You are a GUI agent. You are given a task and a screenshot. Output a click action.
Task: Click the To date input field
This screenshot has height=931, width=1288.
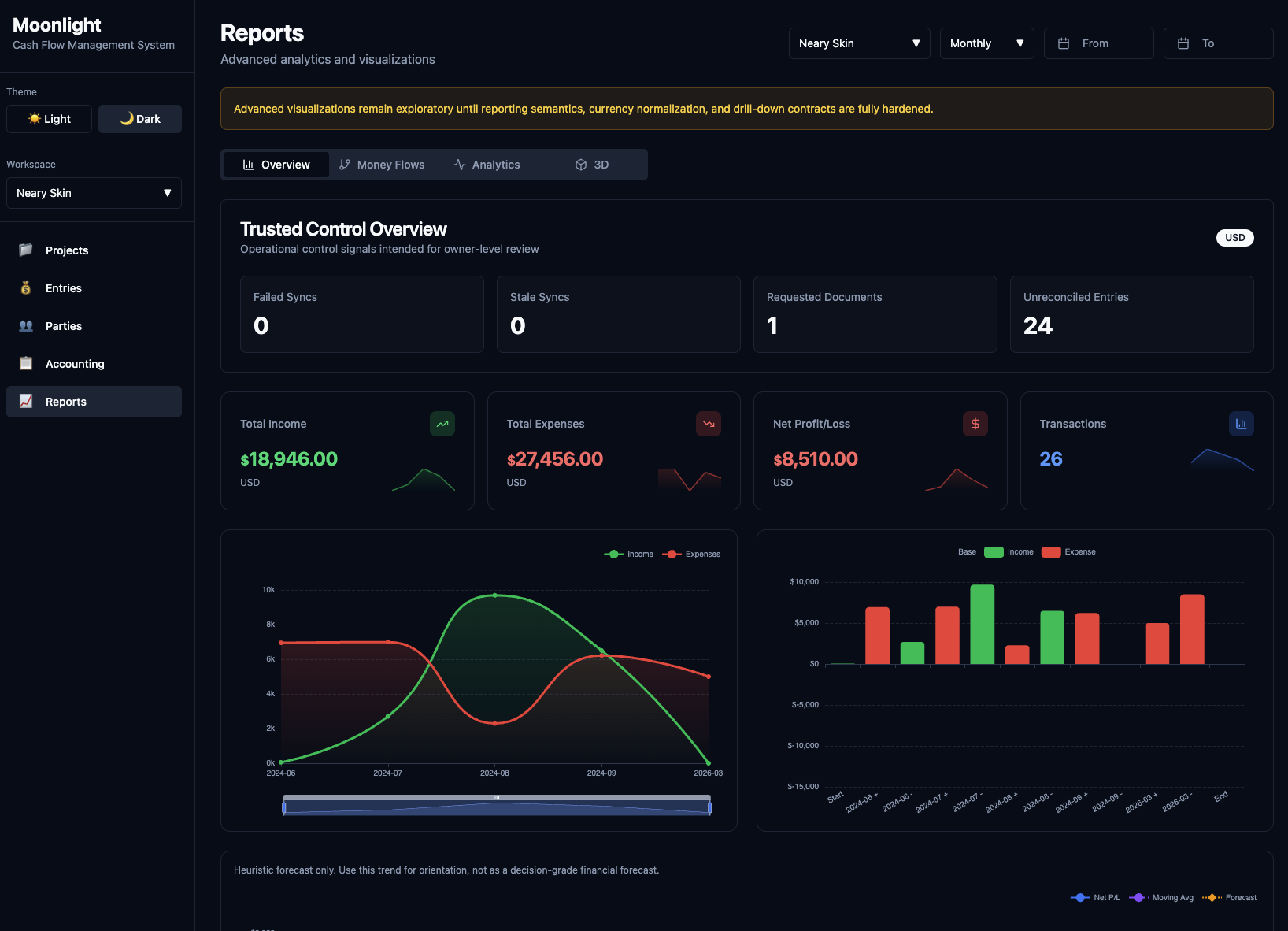[1219, 43]
